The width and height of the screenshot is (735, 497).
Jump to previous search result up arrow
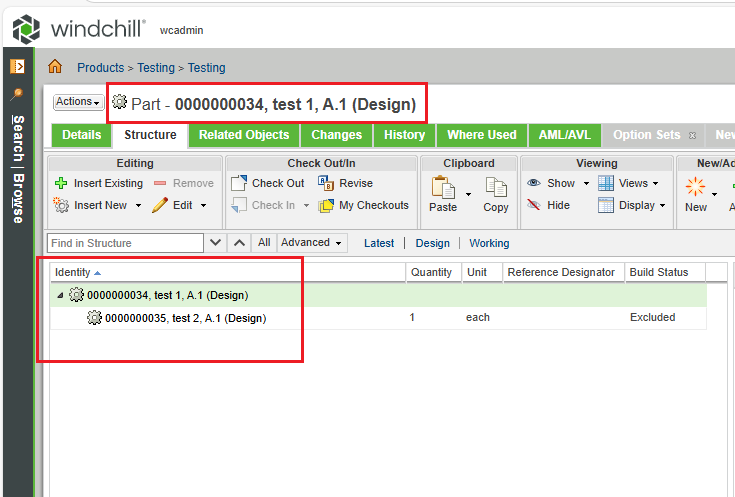click(239, 243)
